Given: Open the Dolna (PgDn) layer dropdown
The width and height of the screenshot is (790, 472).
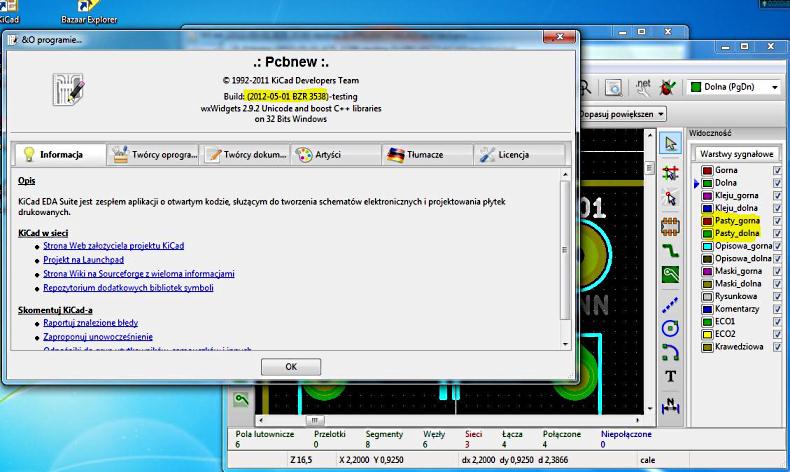Looking at the screenshot, I should click(x=734, y=87).
